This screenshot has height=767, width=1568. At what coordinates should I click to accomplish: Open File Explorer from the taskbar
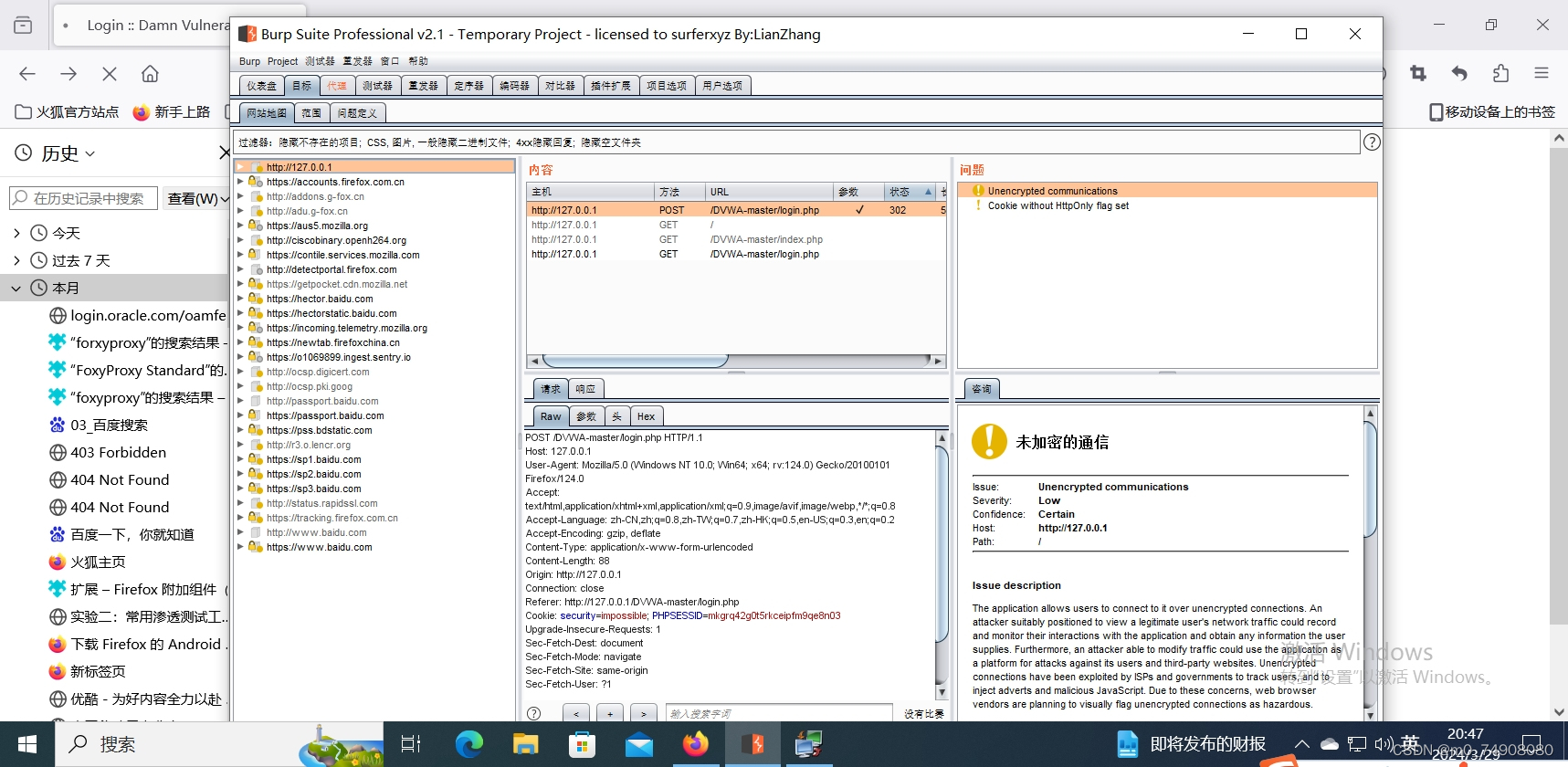pos(526,744)
